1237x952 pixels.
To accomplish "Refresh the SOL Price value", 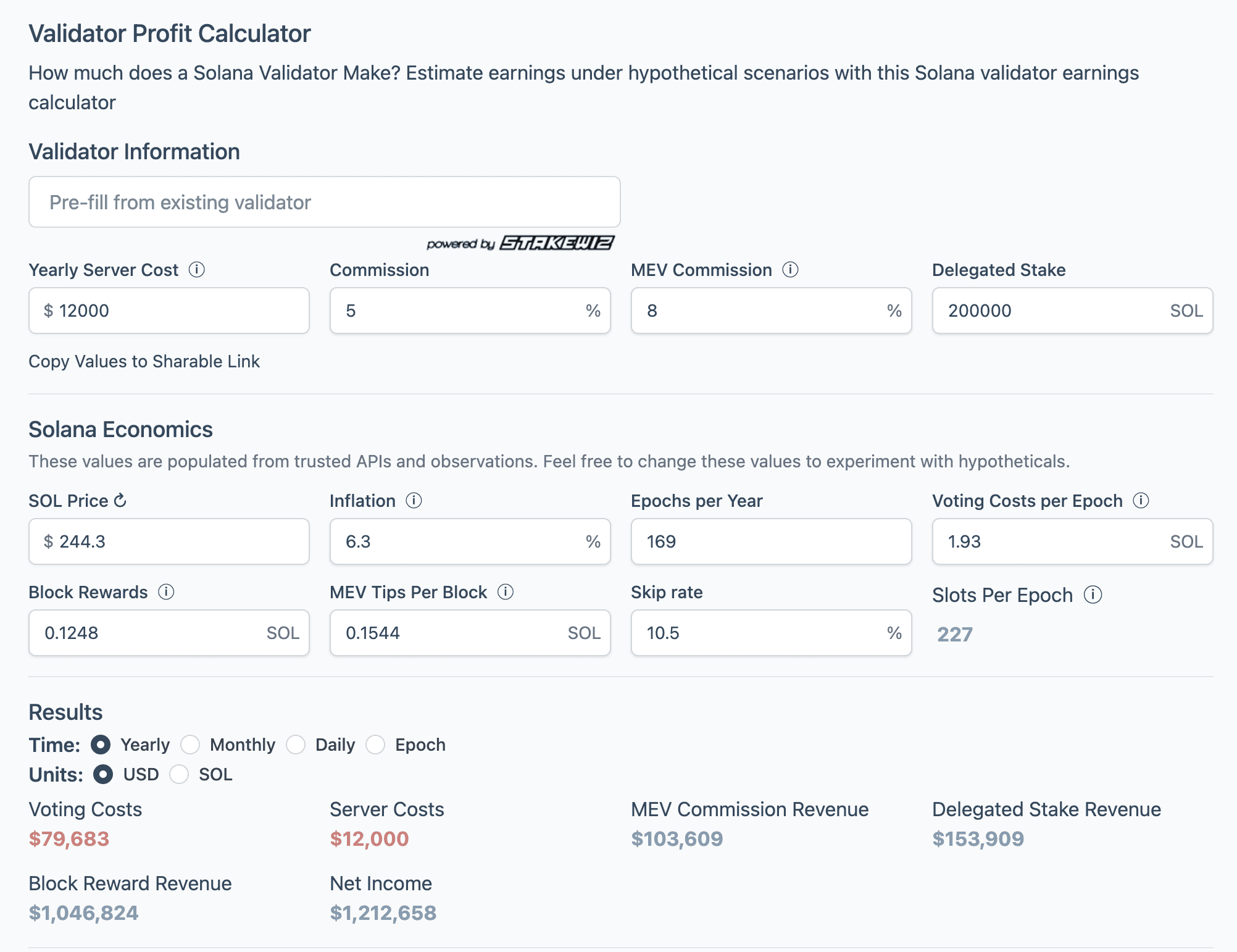I will (121, 501).
